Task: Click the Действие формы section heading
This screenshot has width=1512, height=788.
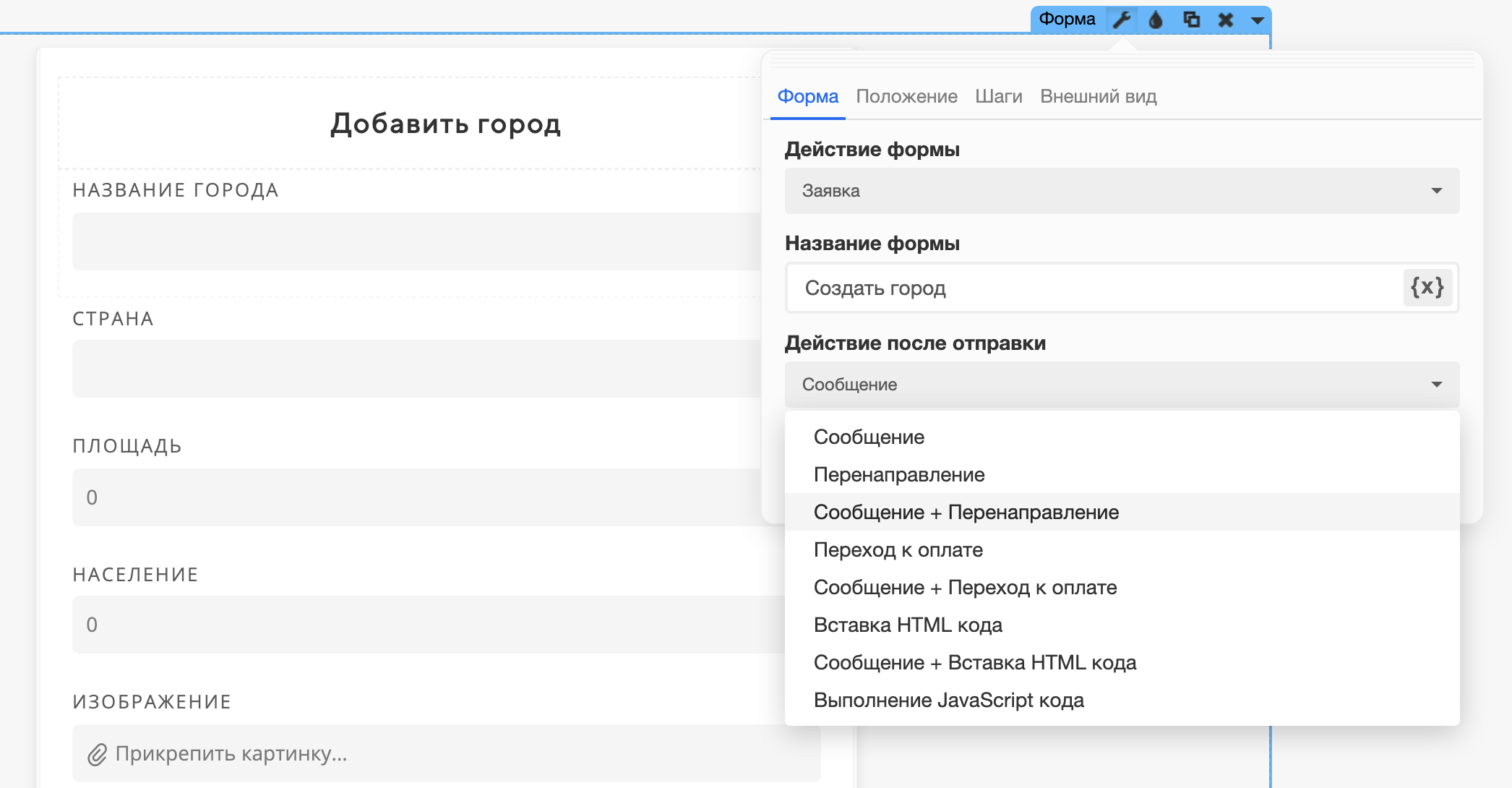Action: point(872,150)
